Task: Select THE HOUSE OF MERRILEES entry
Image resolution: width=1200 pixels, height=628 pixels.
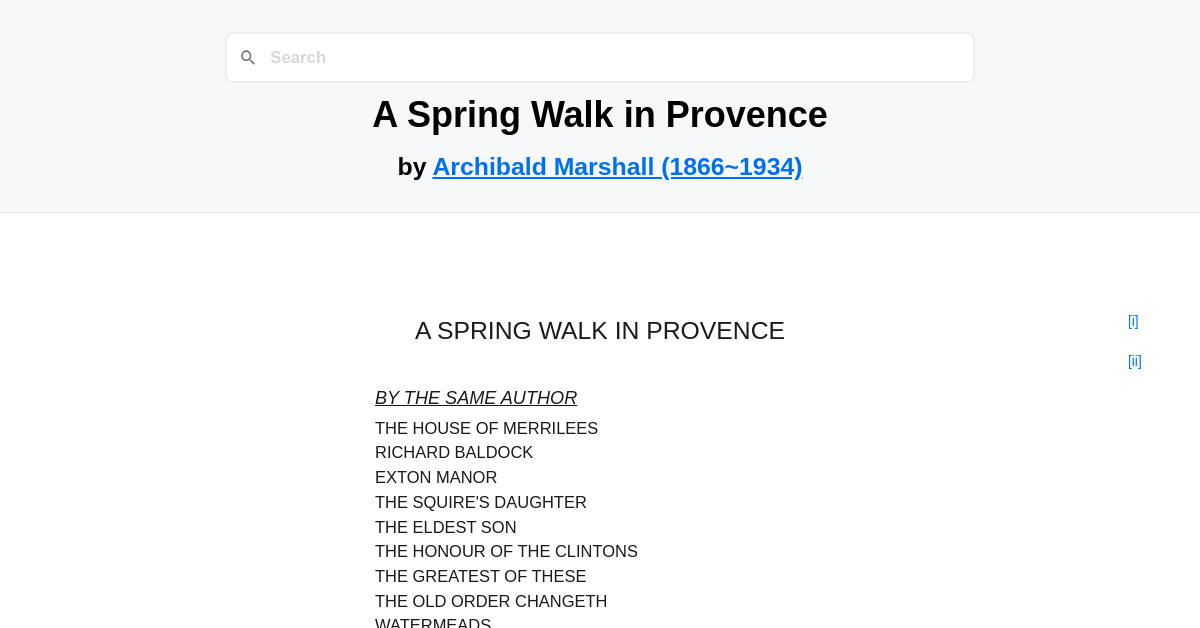Action: [486, 428]
